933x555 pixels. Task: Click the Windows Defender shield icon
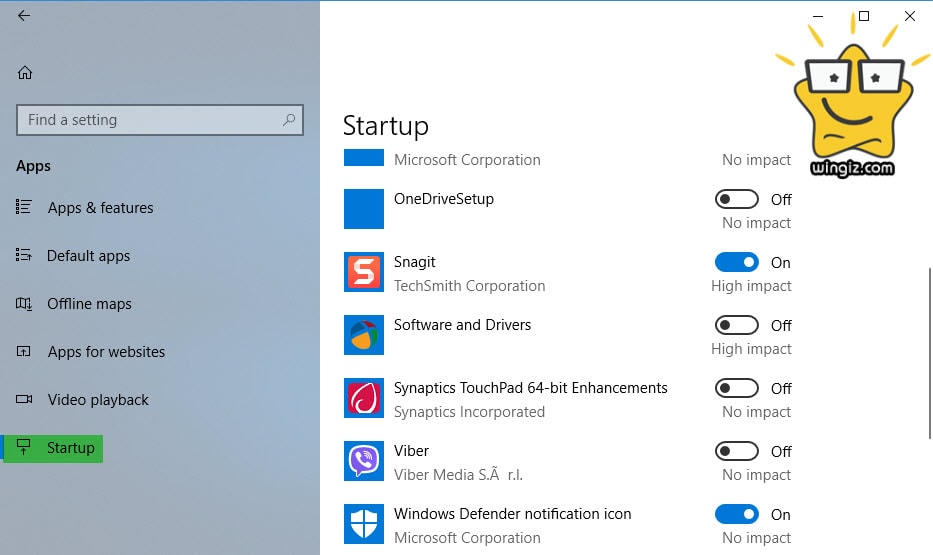point(364,524)
